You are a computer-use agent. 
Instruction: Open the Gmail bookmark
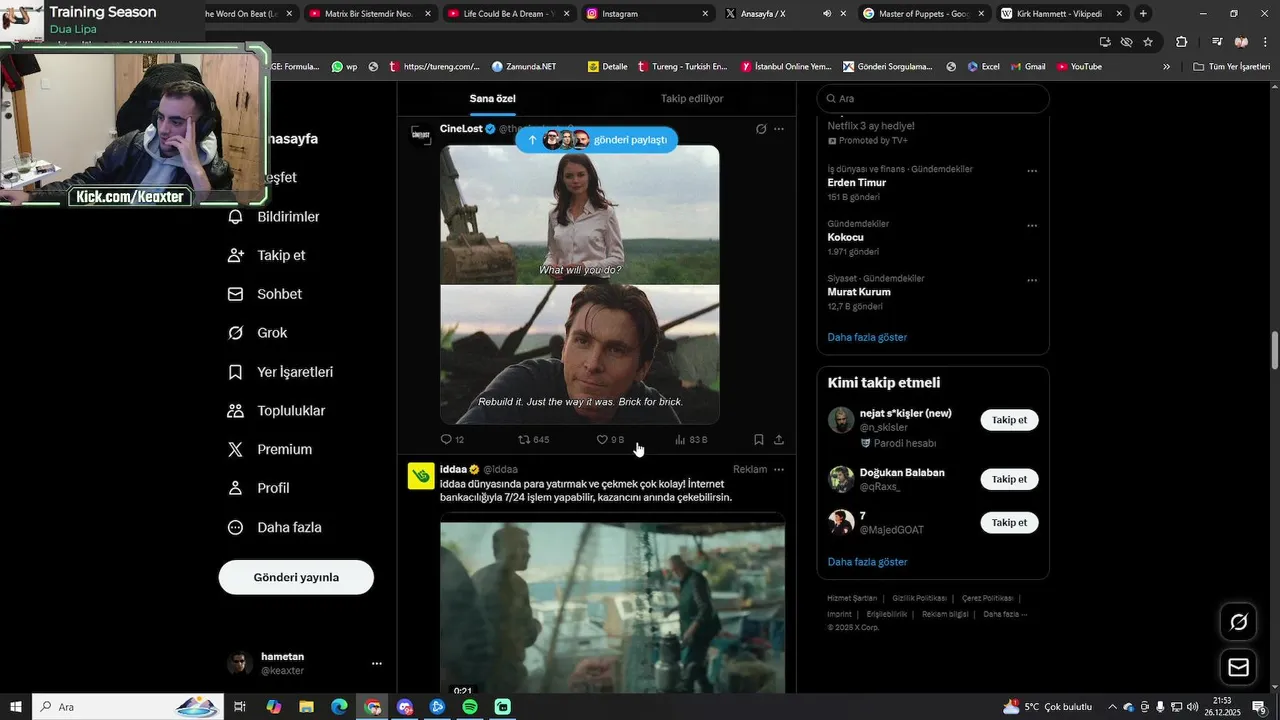tap(1026, 67)
